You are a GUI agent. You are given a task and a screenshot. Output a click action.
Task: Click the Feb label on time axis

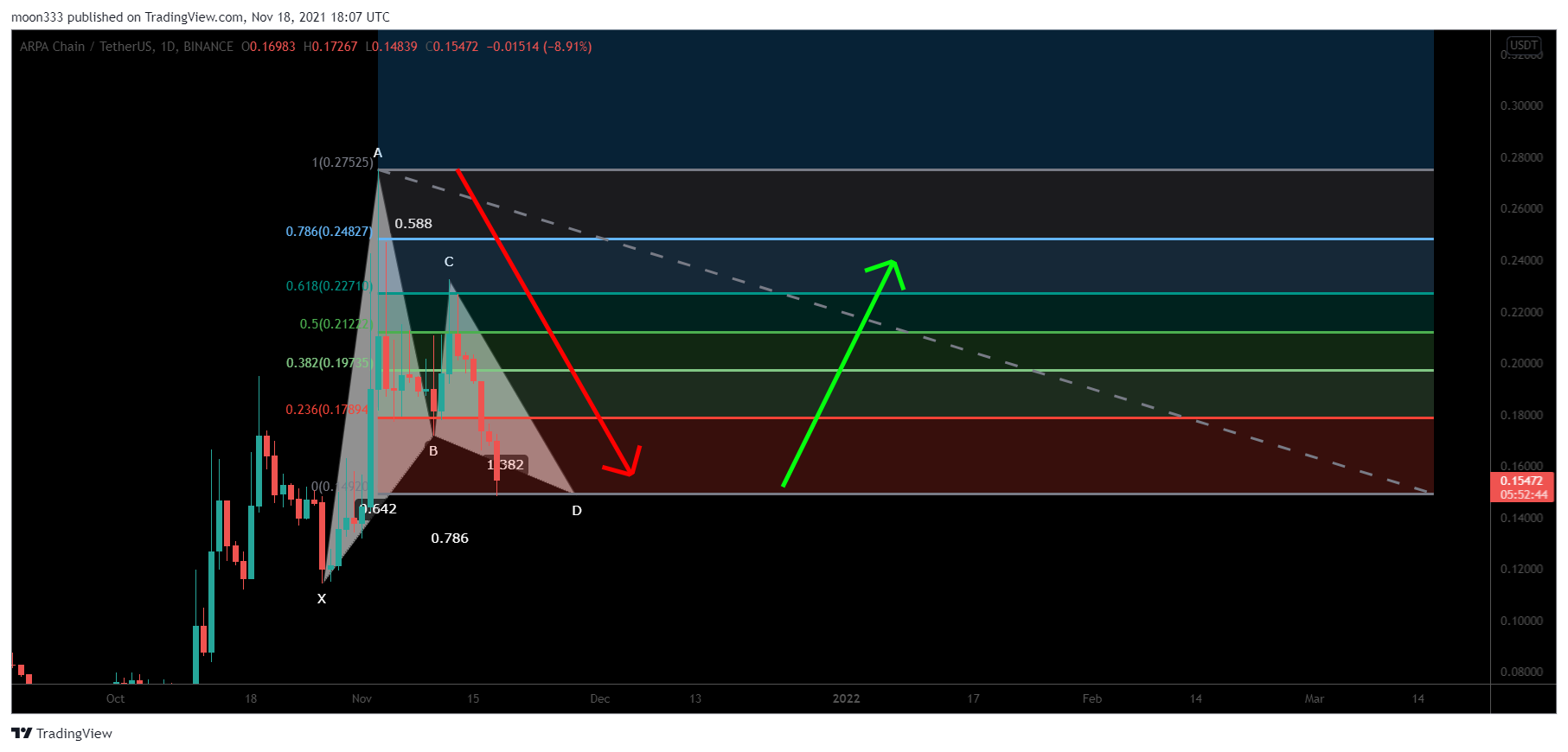[x=1092, y=698]
